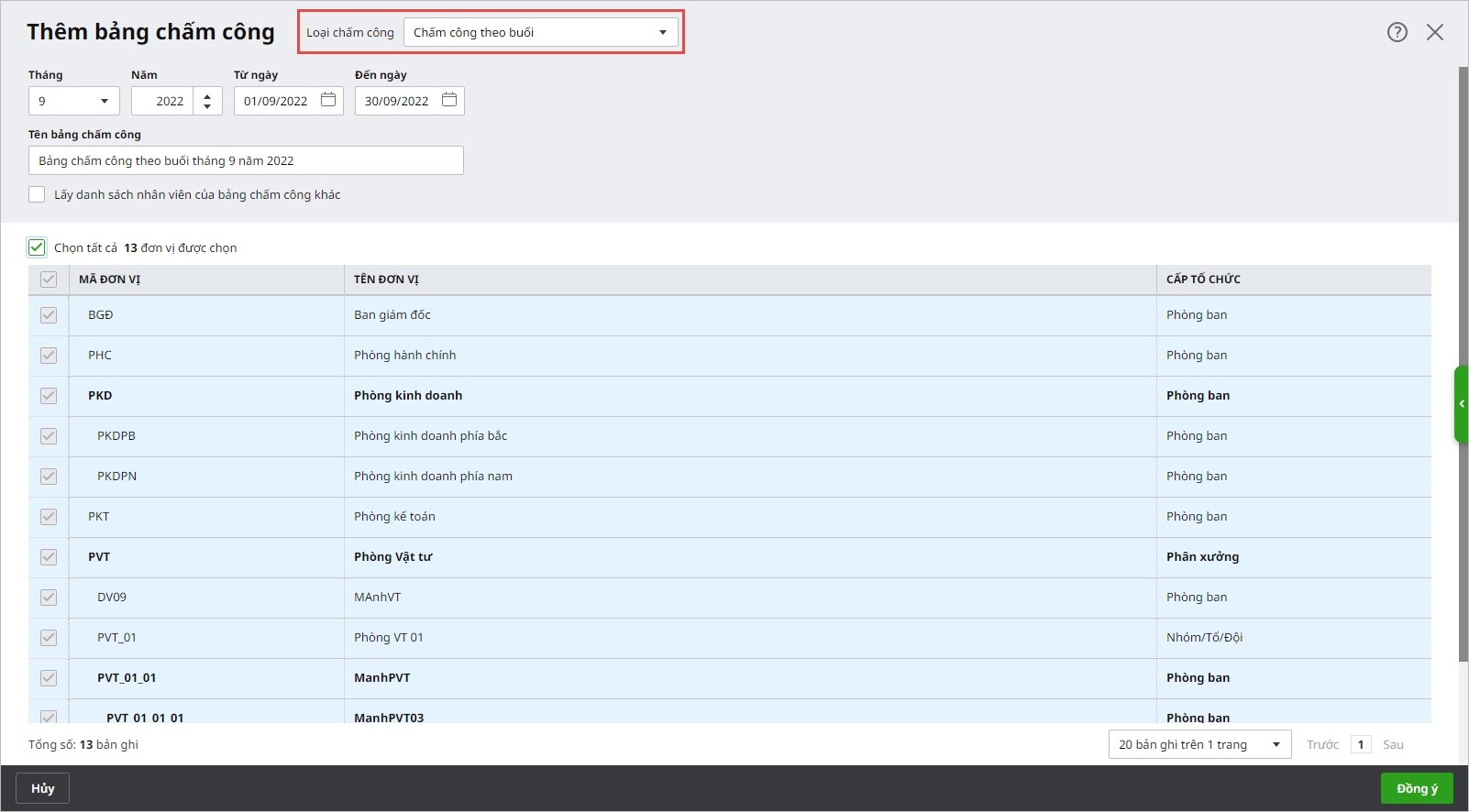Toggle checkbox for PKDPB row
The image size is (1469, 812).
tap(49, 436)
